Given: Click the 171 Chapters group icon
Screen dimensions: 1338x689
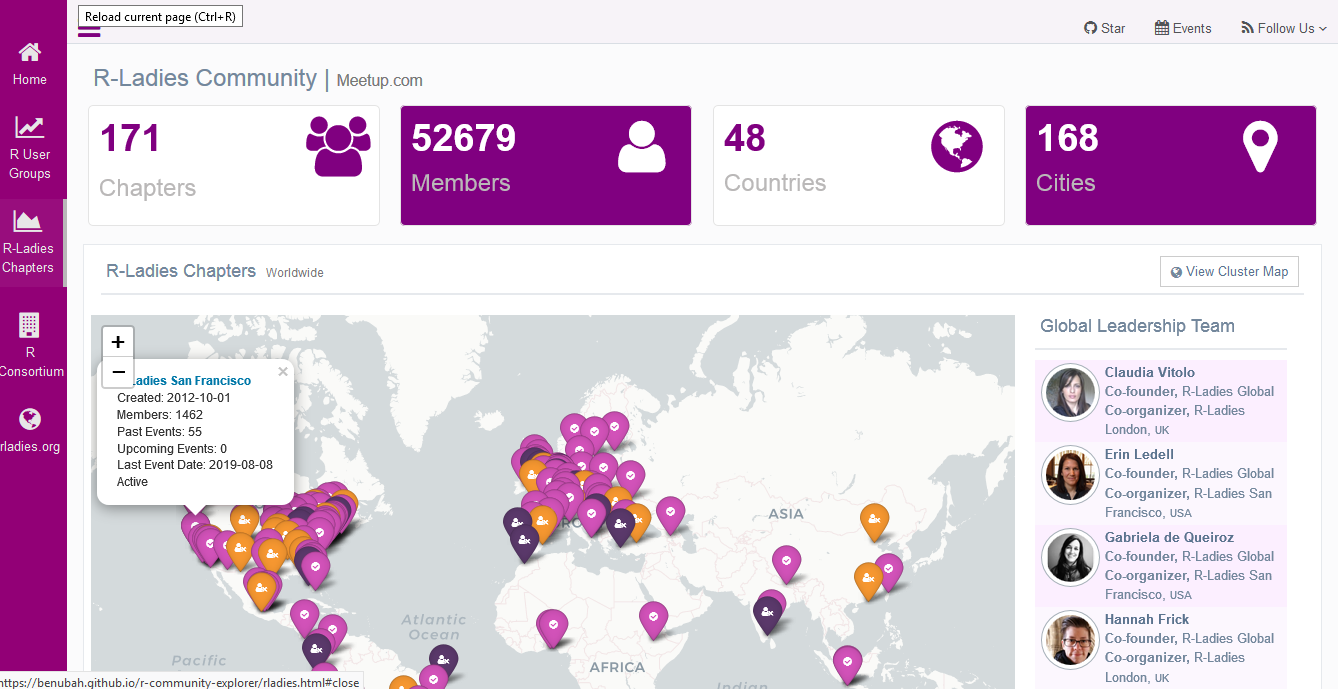Looking at the screenshot, I should [x=338, y=146].
